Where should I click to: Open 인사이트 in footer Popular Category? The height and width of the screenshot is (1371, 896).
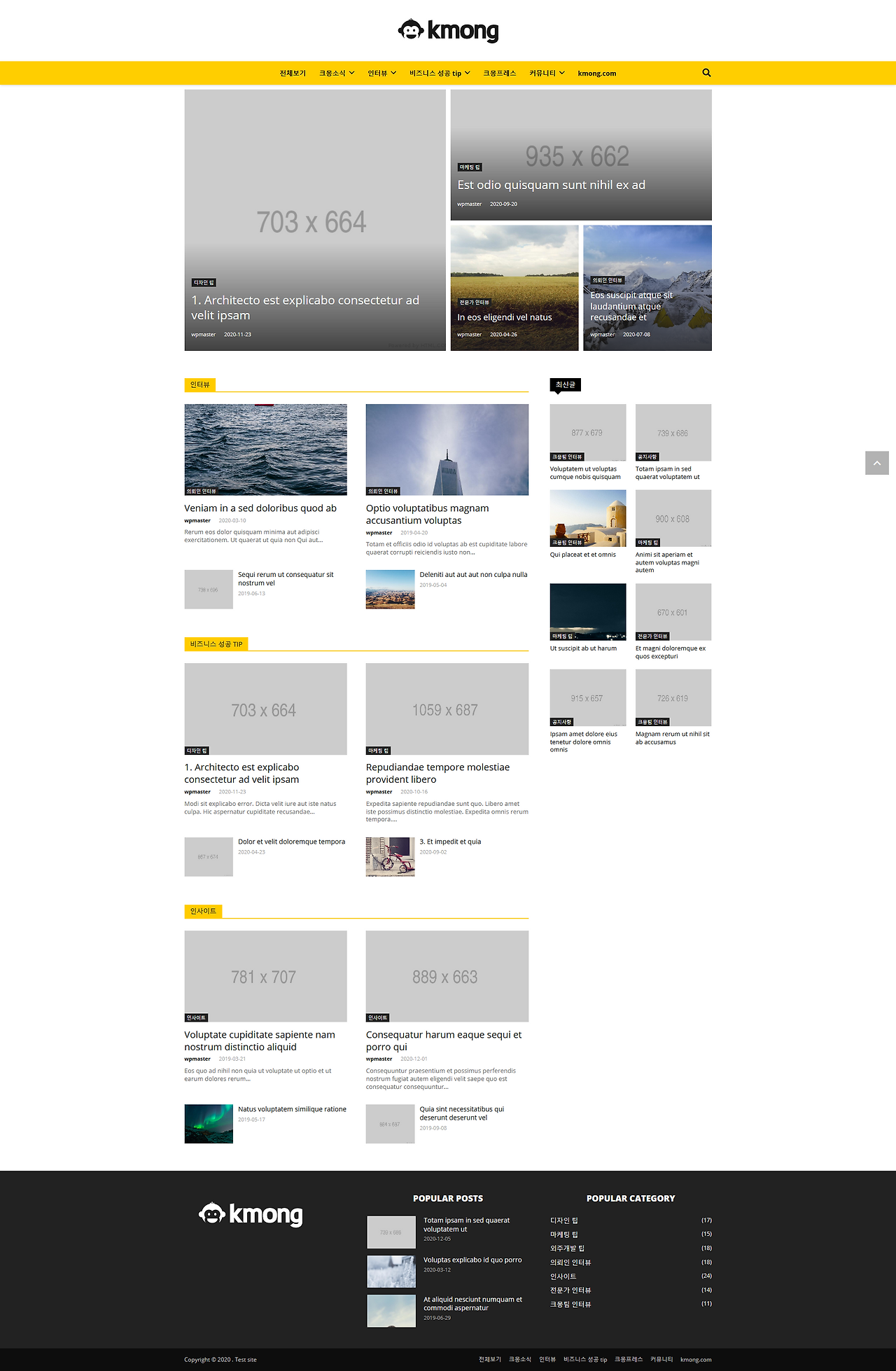563,1276
